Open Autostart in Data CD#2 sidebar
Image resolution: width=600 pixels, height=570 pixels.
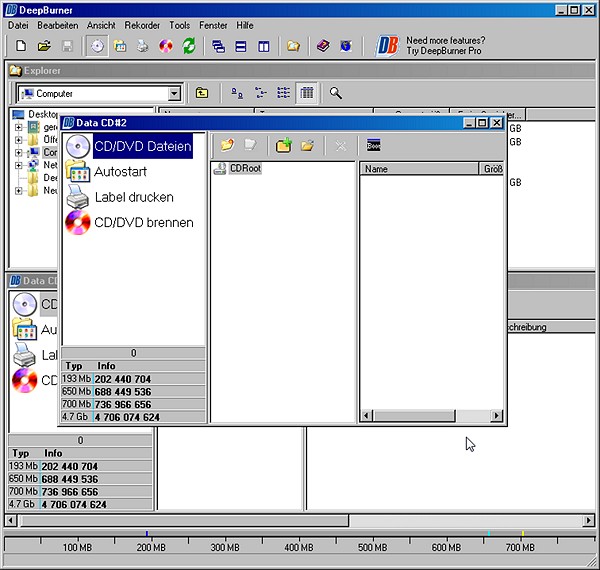120,172
